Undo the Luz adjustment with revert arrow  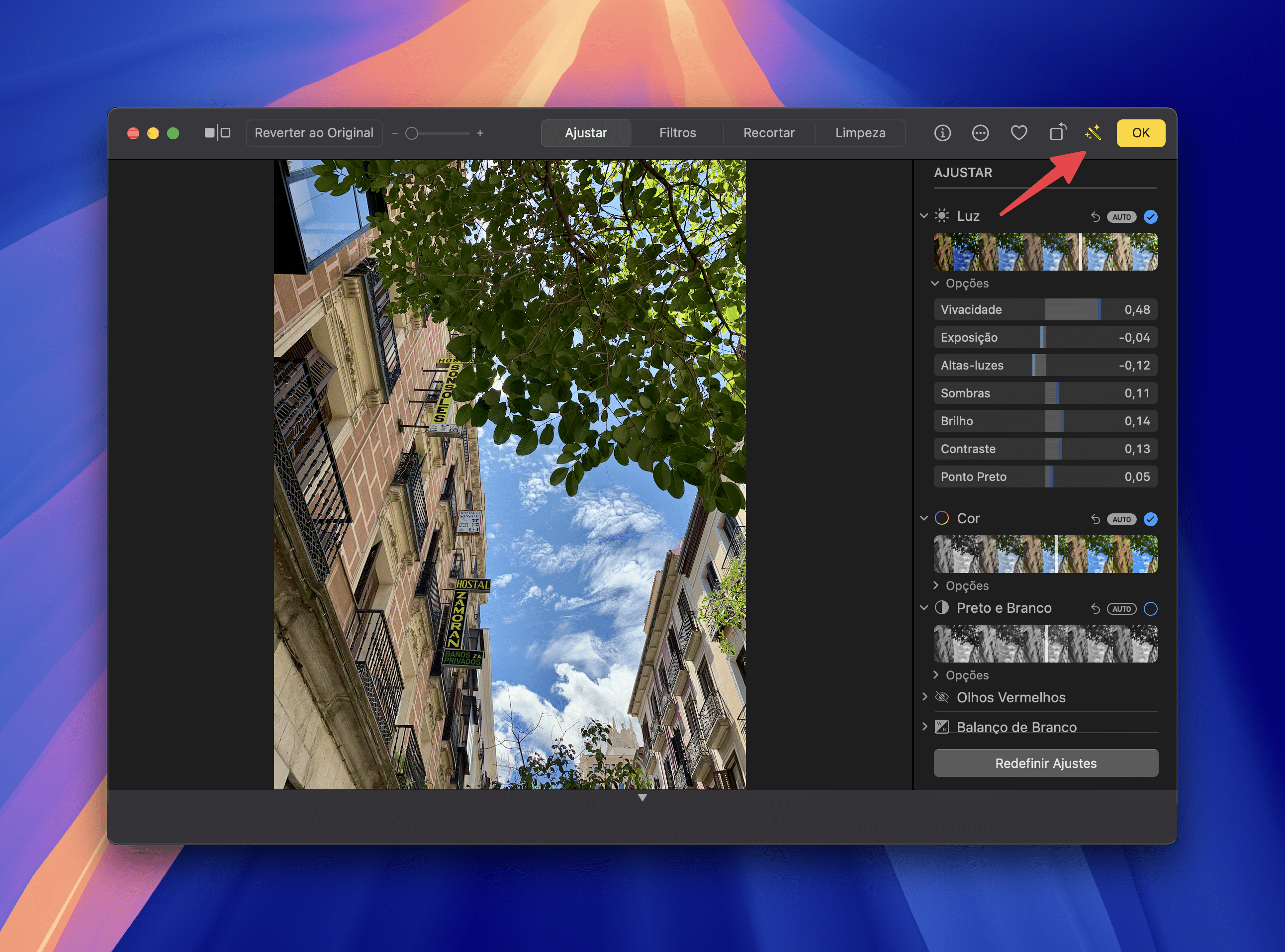click(1095, 217)
